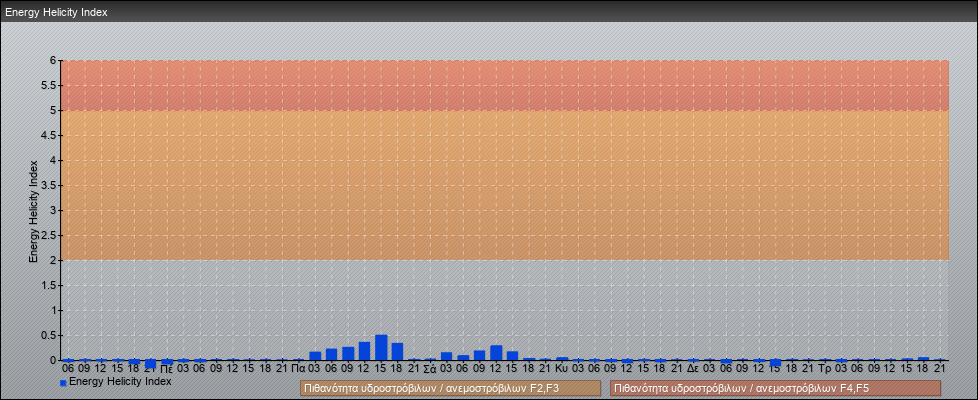Click the '5.5' value on y-axis
This screenshot has width=978, height=400.
pos(49,85)
